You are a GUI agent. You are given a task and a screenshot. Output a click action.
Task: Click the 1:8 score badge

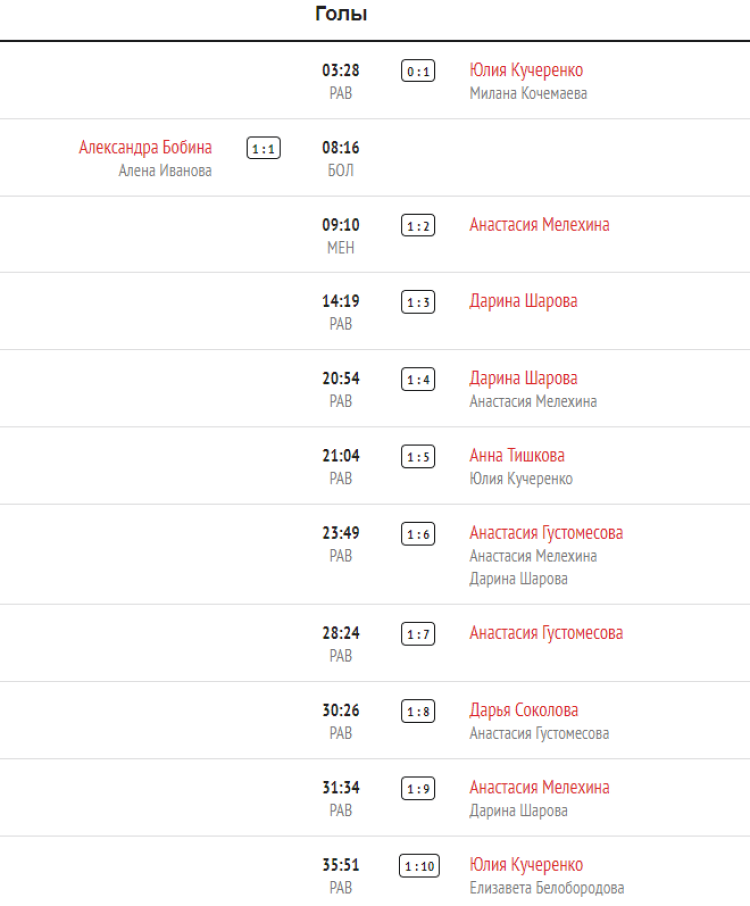[x=418, y=712]
